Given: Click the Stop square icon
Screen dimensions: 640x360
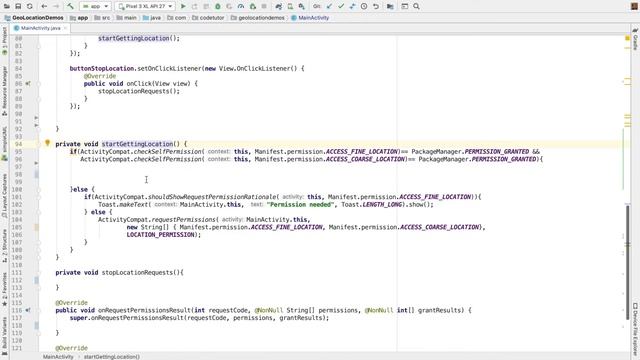Looking at the screenshot, I should point(264,6).
